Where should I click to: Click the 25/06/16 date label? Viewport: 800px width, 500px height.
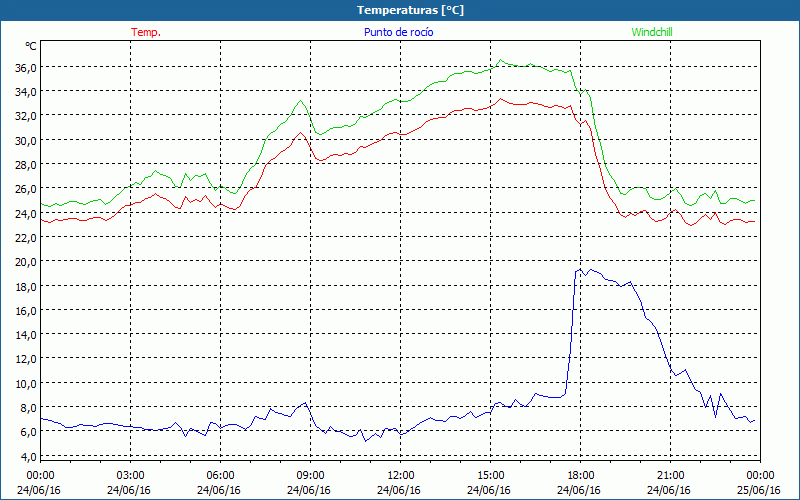[759, 490]
